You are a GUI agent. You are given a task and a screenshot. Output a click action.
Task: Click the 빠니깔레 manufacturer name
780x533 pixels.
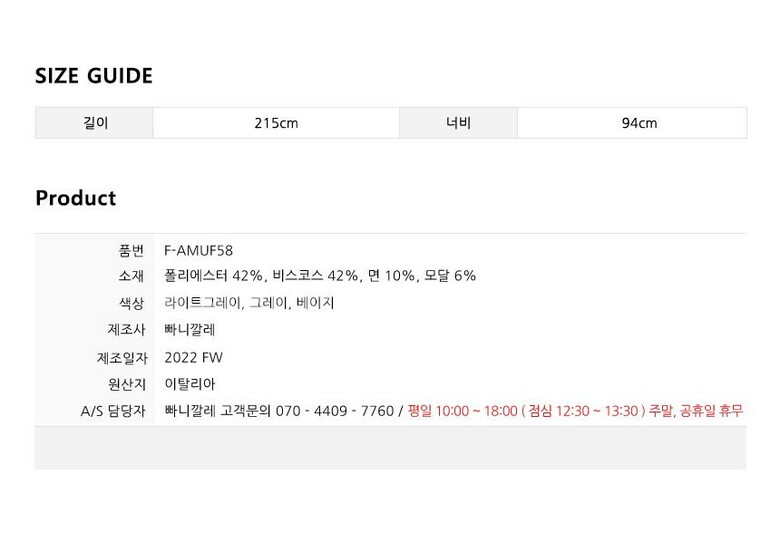(x=189, y=329)
